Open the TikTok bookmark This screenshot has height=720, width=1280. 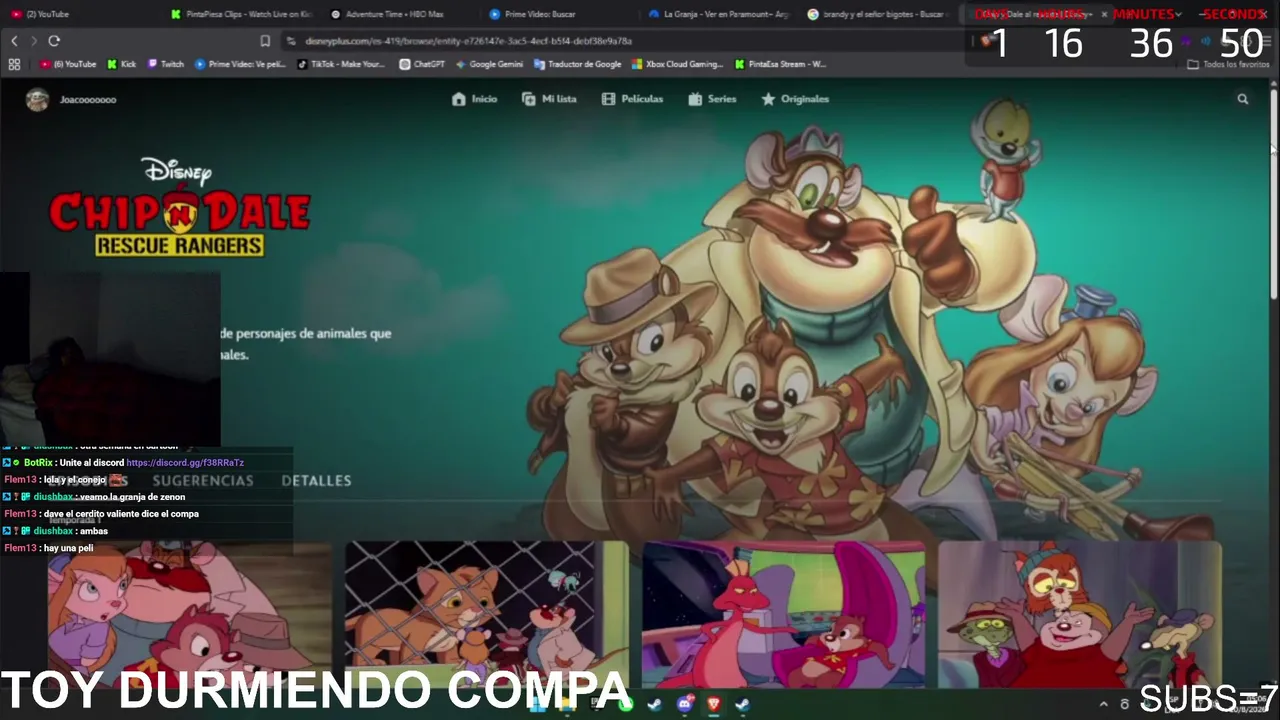click(x=341, y=64)
